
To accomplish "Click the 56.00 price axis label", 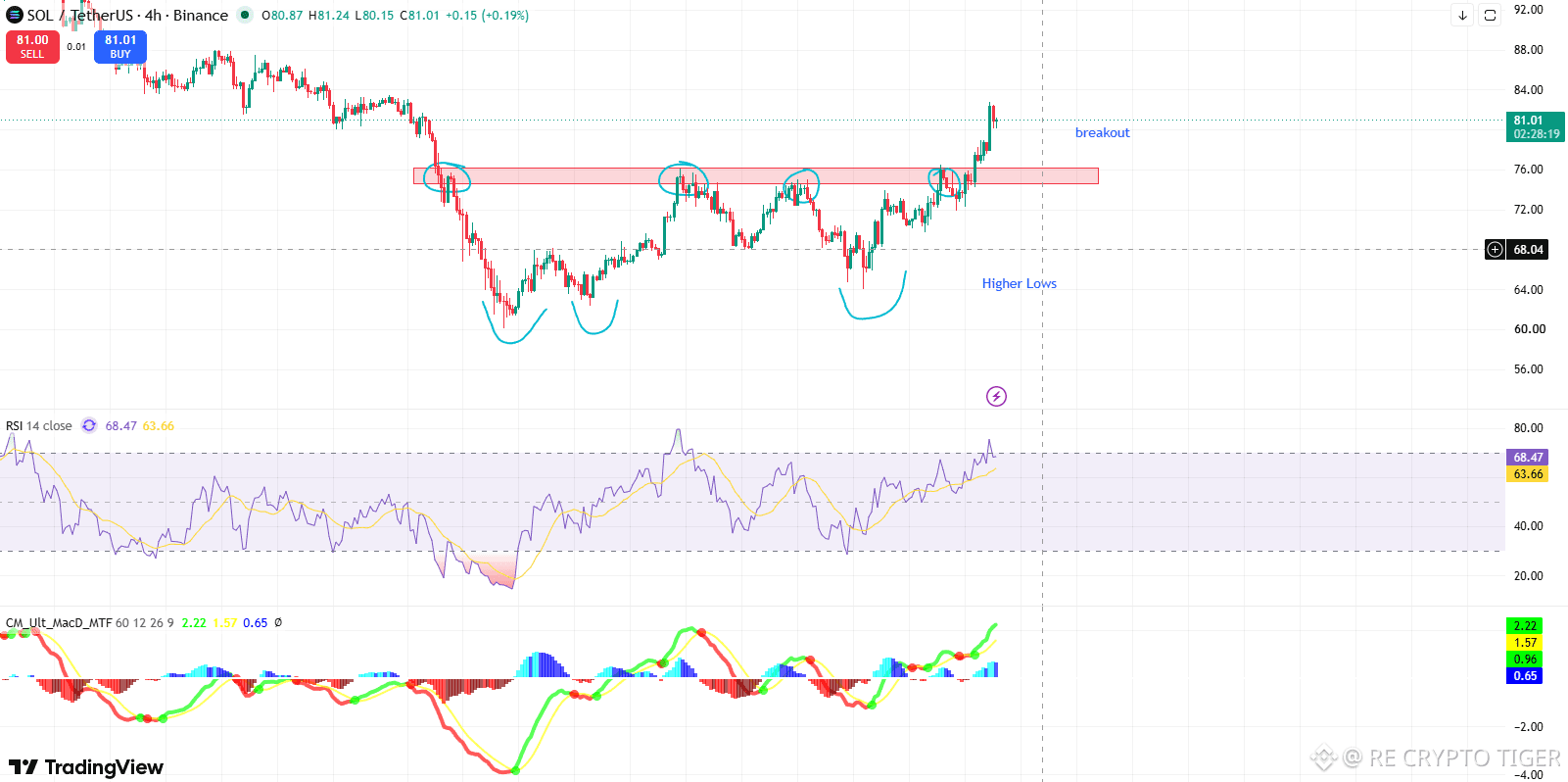I will point(1528,369).
